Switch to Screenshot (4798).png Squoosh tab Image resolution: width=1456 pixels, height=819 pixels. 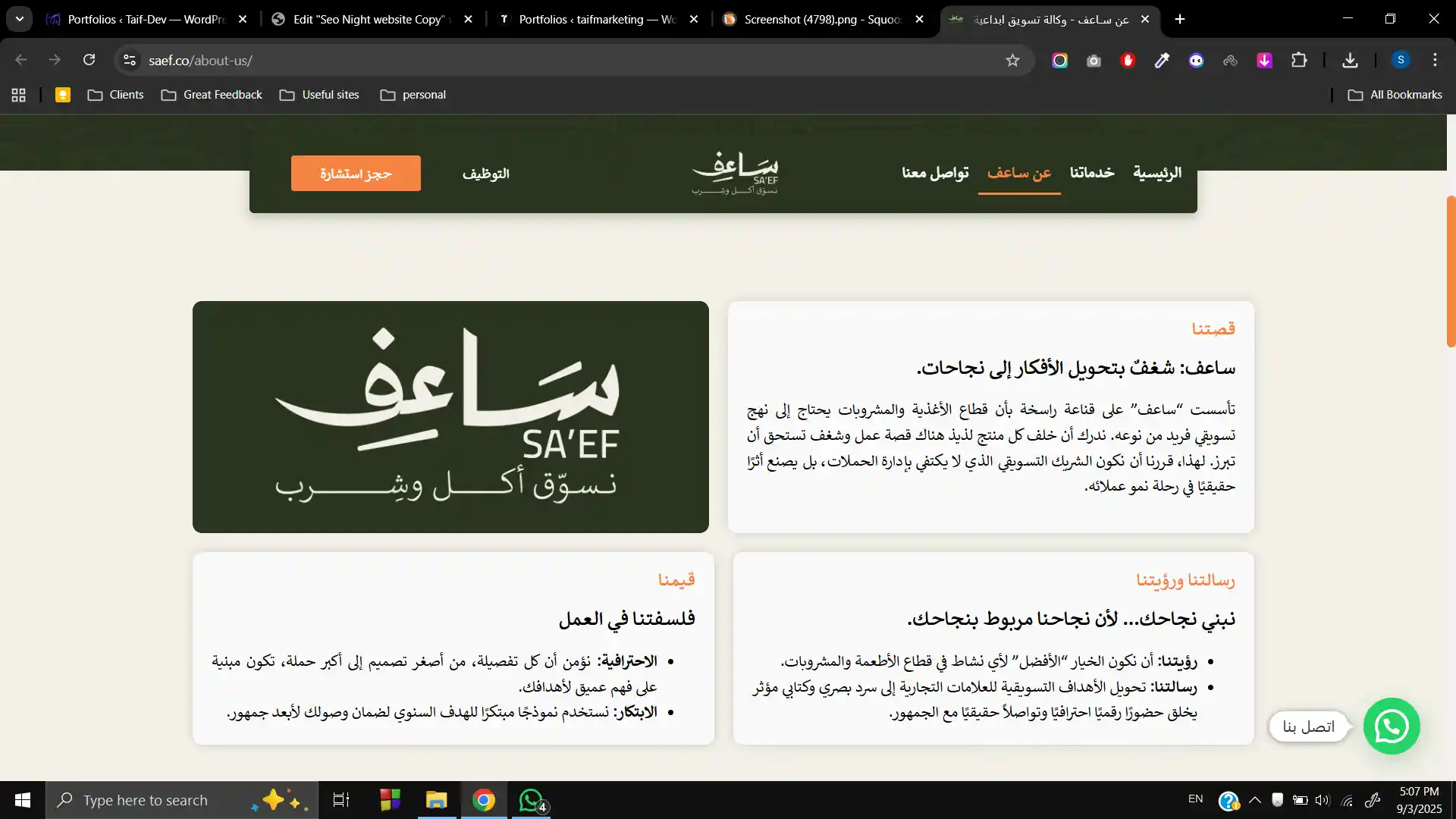coord(824,19)
